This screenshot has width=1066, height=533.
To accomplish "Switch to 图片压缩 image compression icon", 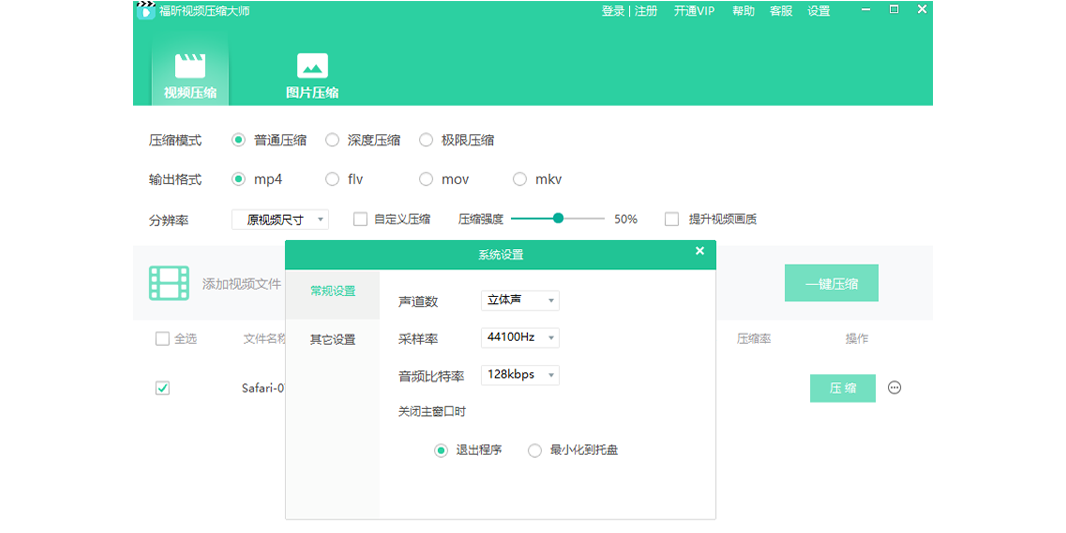I will pos(312,66).
